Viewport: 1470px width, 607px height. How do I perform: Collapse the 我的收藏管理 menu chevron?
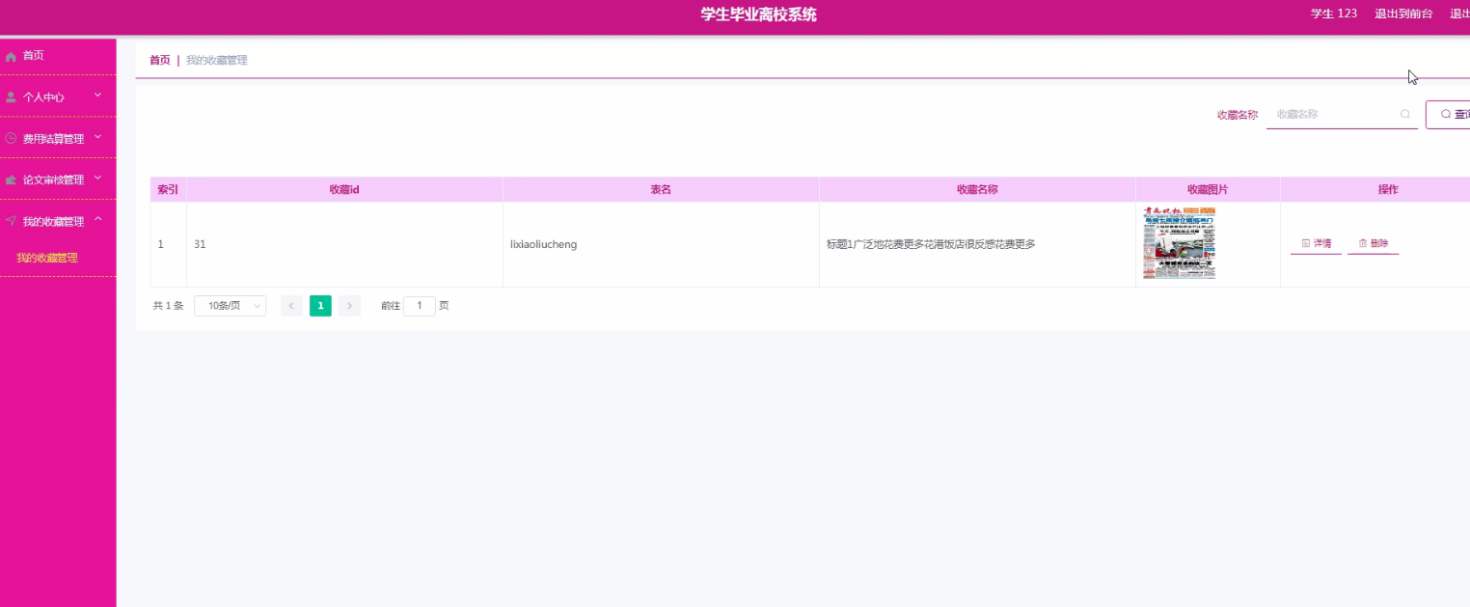pos(98,219)
